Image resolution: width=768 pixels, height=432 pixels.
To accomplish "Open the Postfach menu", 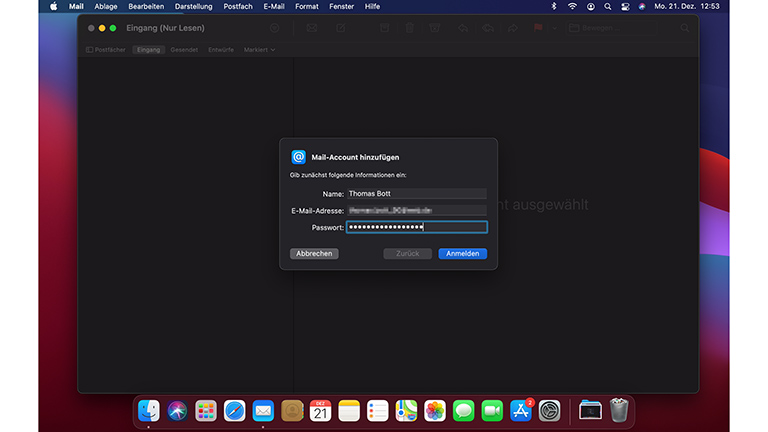I will [238, 6].
